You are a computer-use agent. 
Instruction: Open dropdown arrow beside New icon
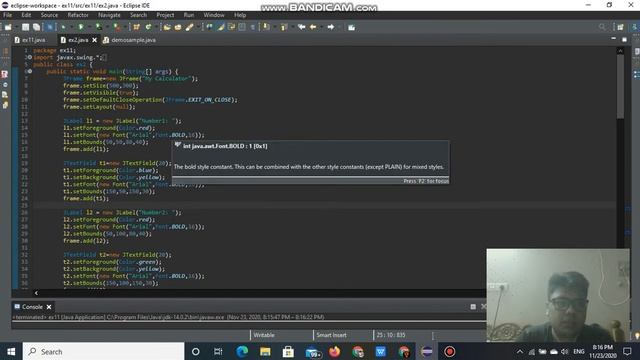coord(16,27)
